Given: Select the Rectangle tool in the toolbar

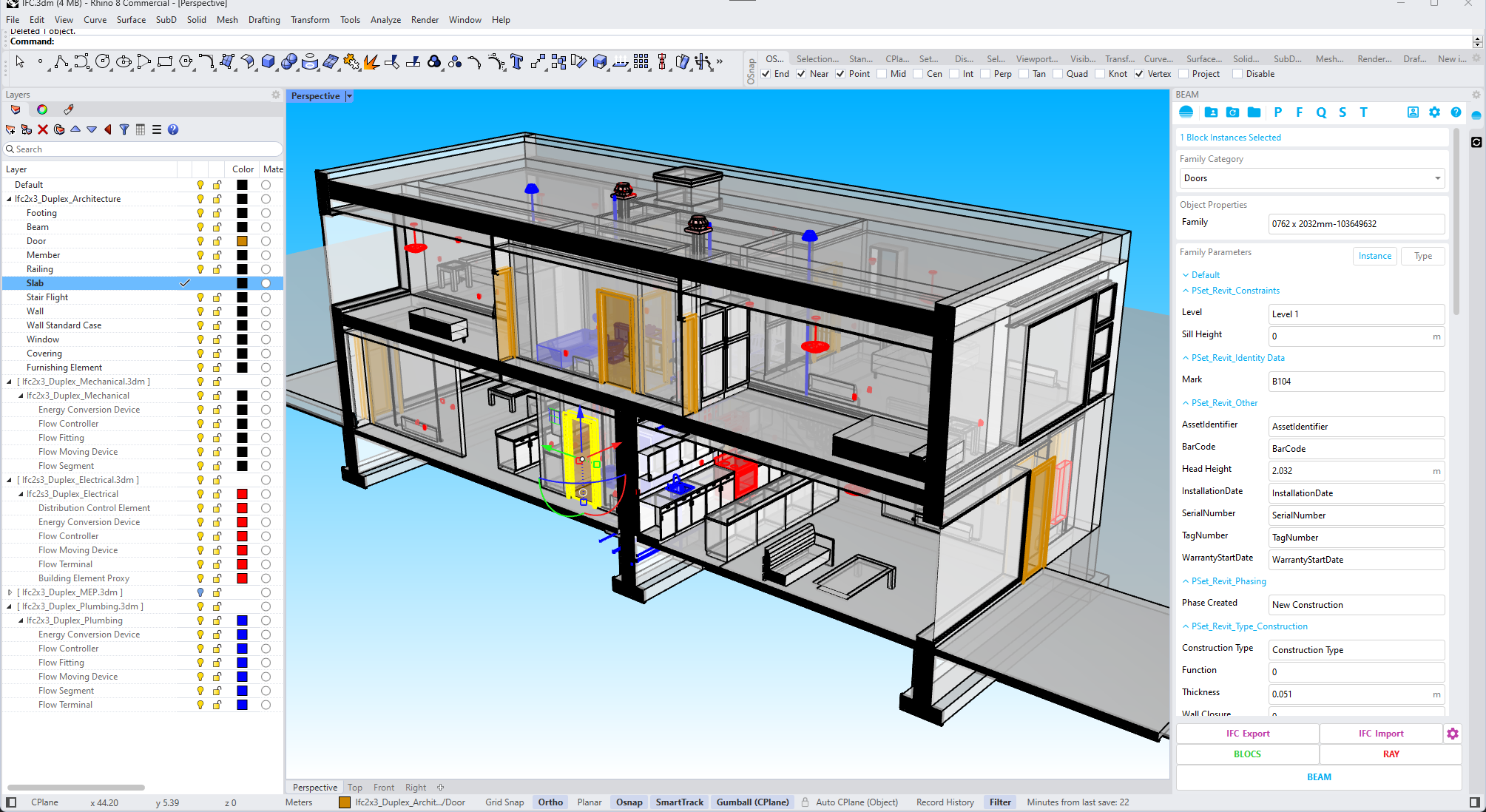Looking at the screenshot, I should point(165,62).
